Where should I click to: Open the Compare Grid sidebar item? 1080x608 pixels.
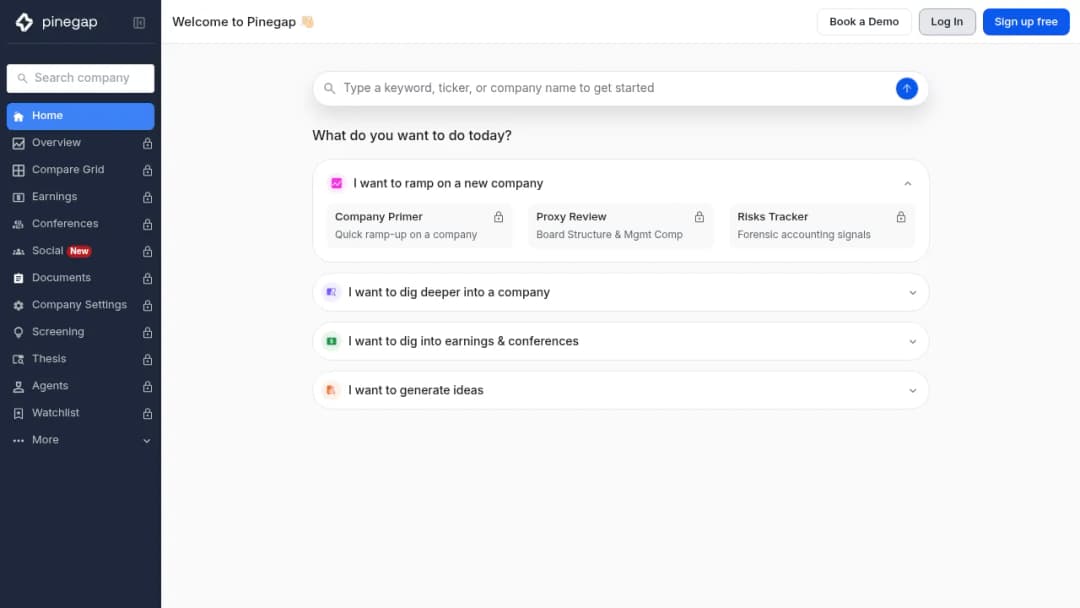[81, 170]
